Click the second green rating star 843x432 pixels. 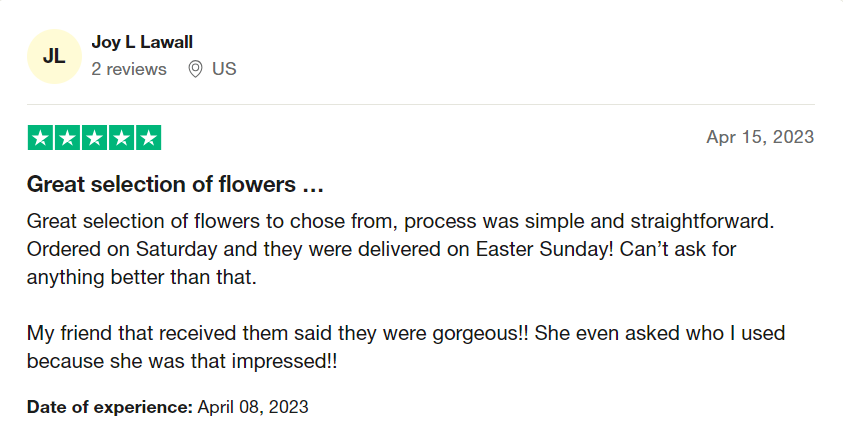pos(67,138)
